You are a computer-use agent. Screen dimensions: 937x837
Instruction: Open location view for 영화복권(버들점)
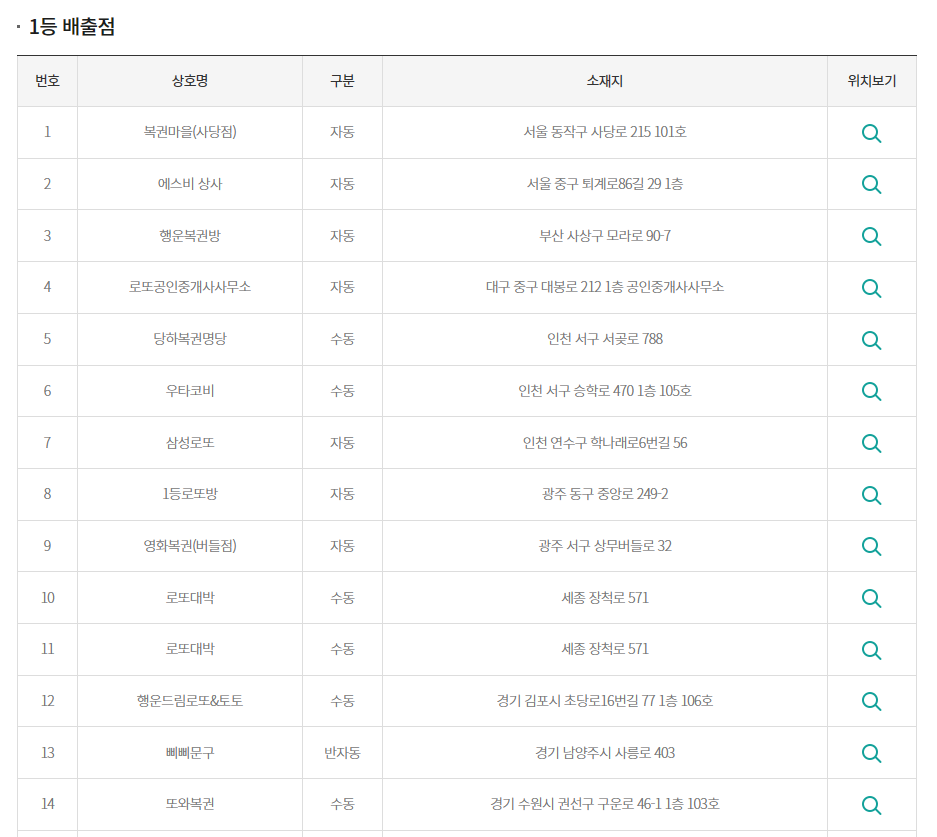point(871,547)
